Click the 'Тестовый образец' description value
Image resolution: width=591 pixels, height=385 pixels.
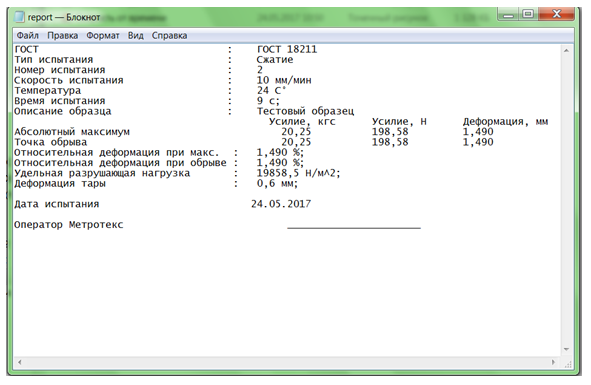305,111
